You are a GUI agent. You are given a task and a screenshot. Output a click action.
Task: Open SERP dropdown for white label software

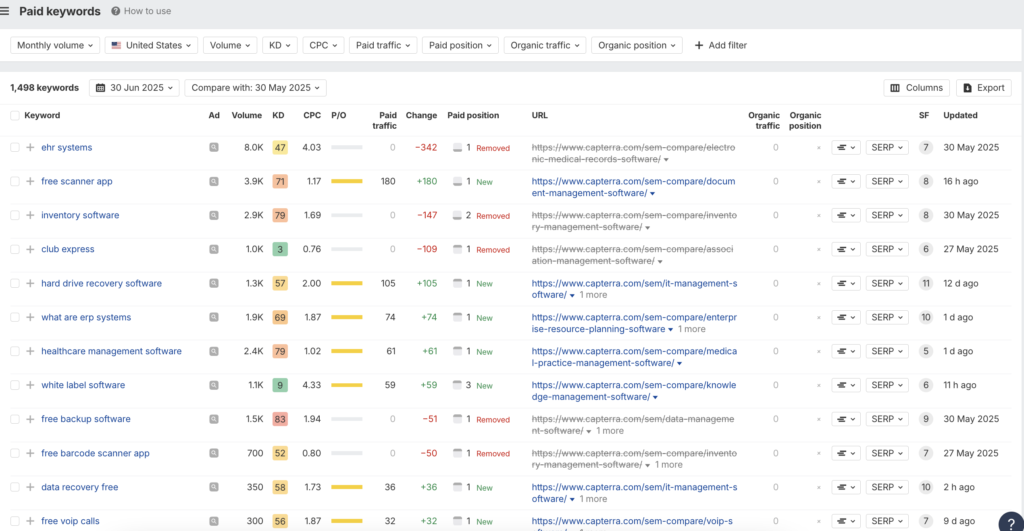(887, 385)
